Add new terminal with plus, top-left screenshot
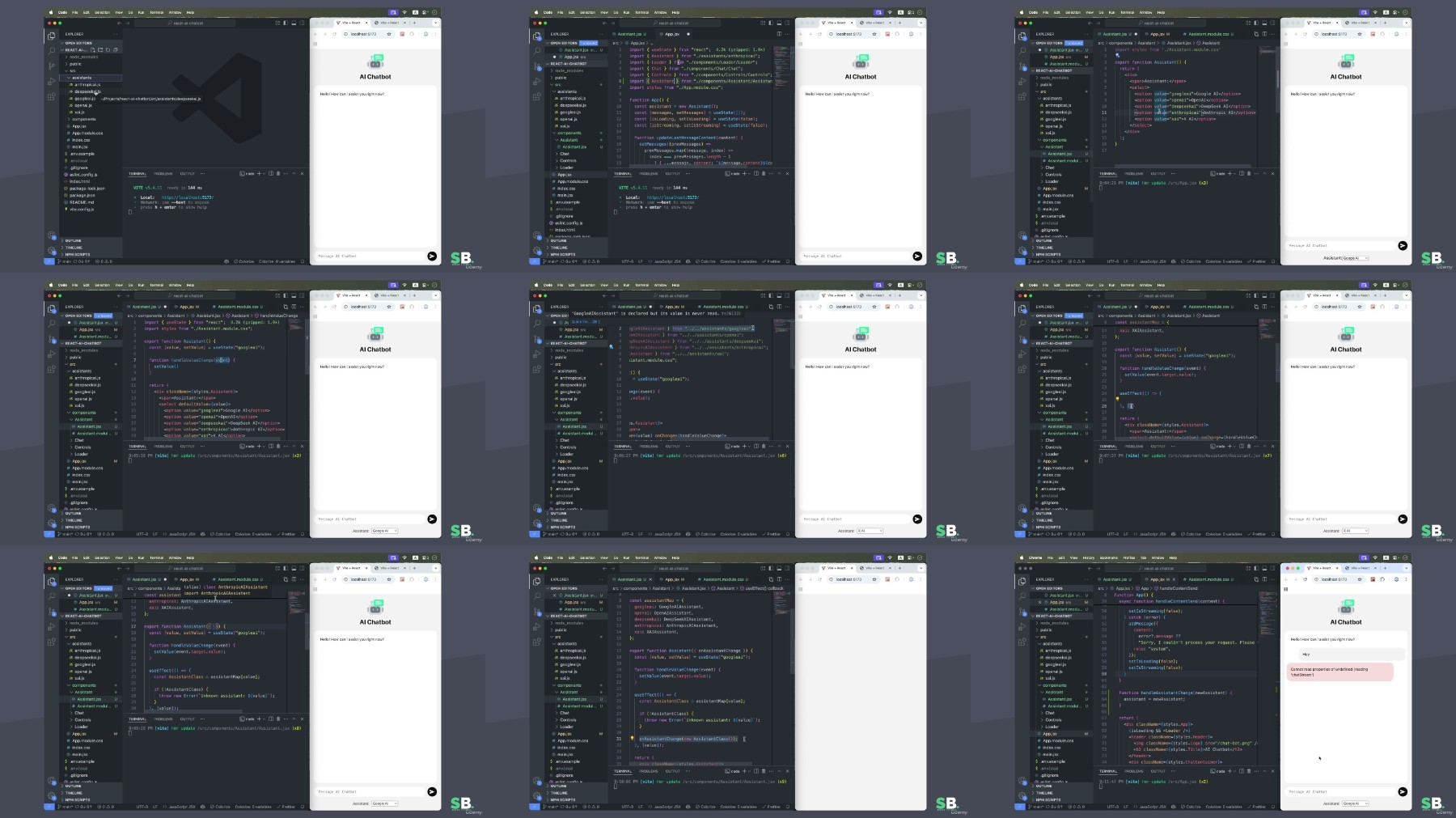 (259, 173)
